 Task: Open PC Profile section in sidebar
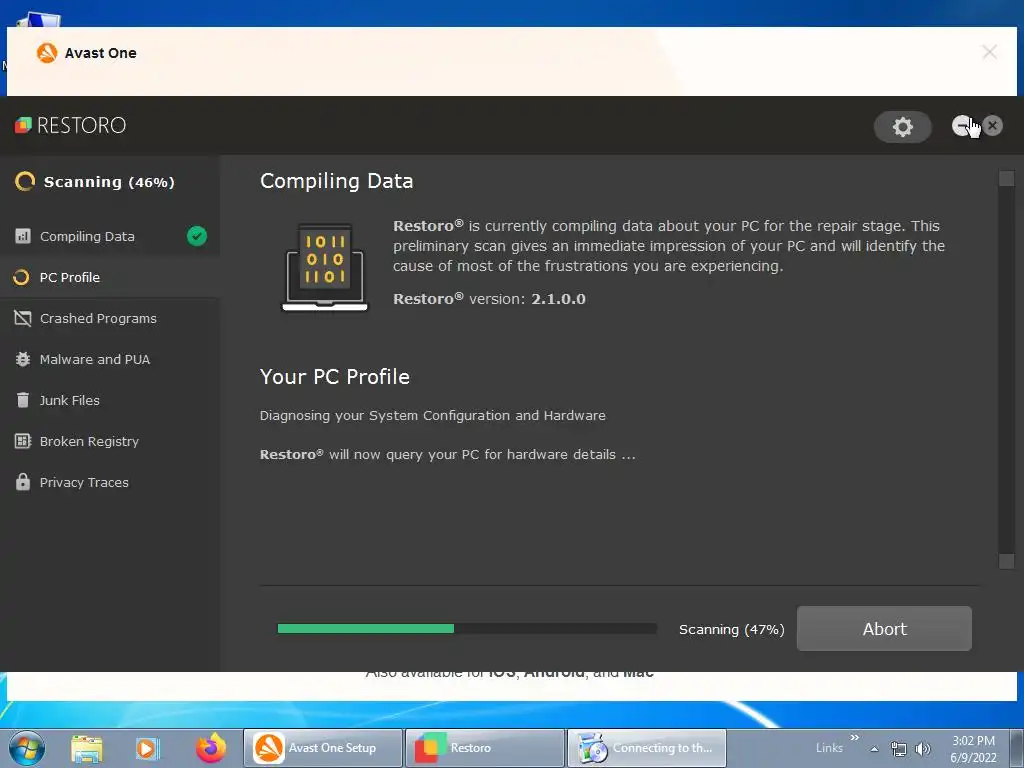(110, 278)
